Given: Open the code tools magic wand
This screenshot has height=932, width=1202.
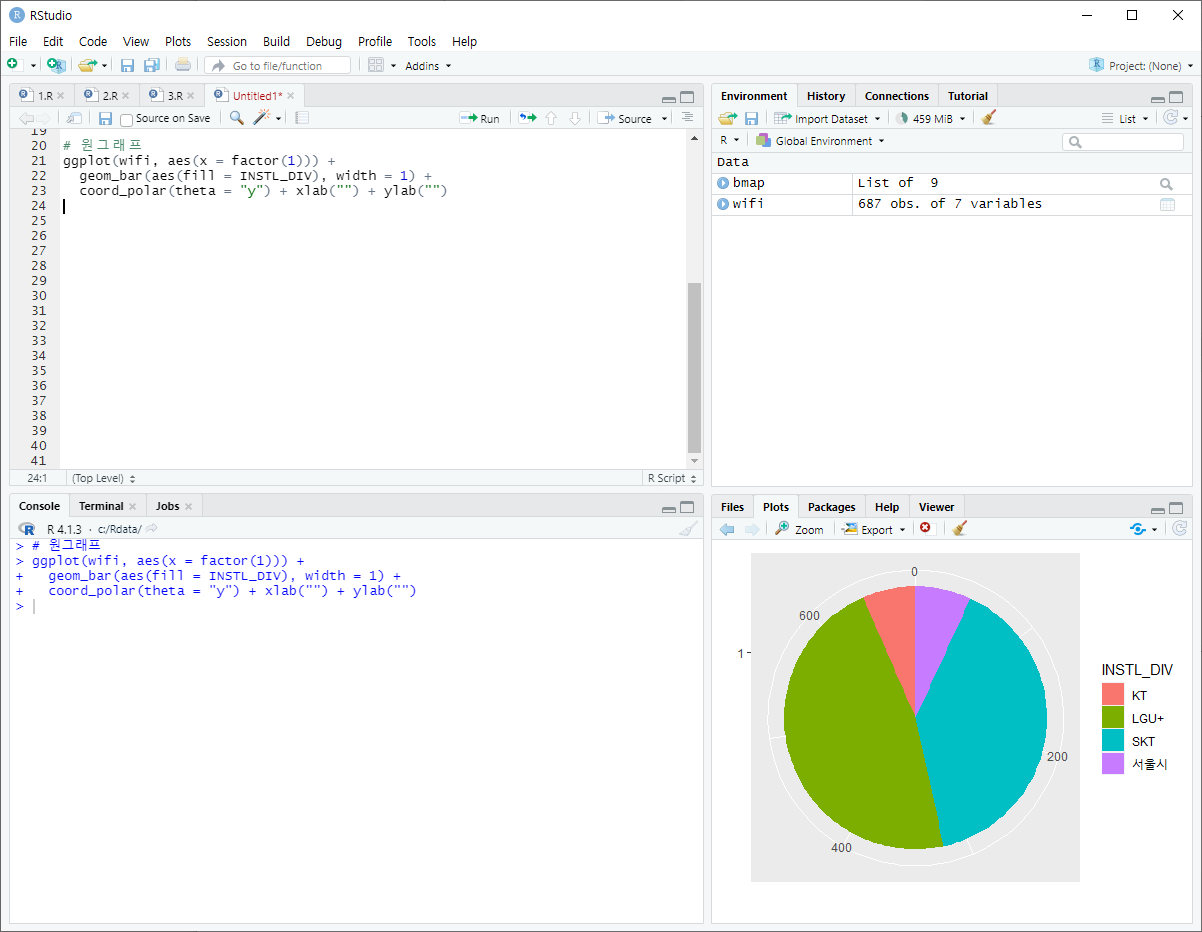Looking at the screenshot, I should click(262, 118).
